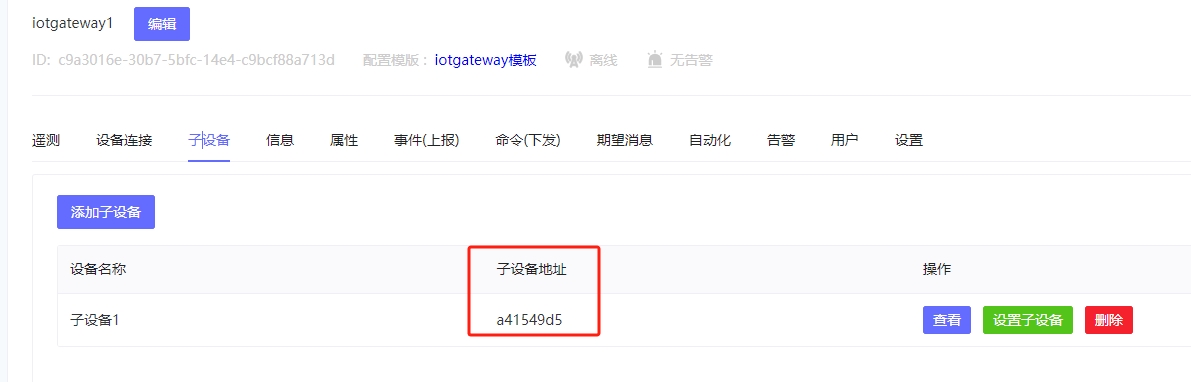Select the 子设备 tab
This screenshot has height=382, width=1191.
pos(209,140)
